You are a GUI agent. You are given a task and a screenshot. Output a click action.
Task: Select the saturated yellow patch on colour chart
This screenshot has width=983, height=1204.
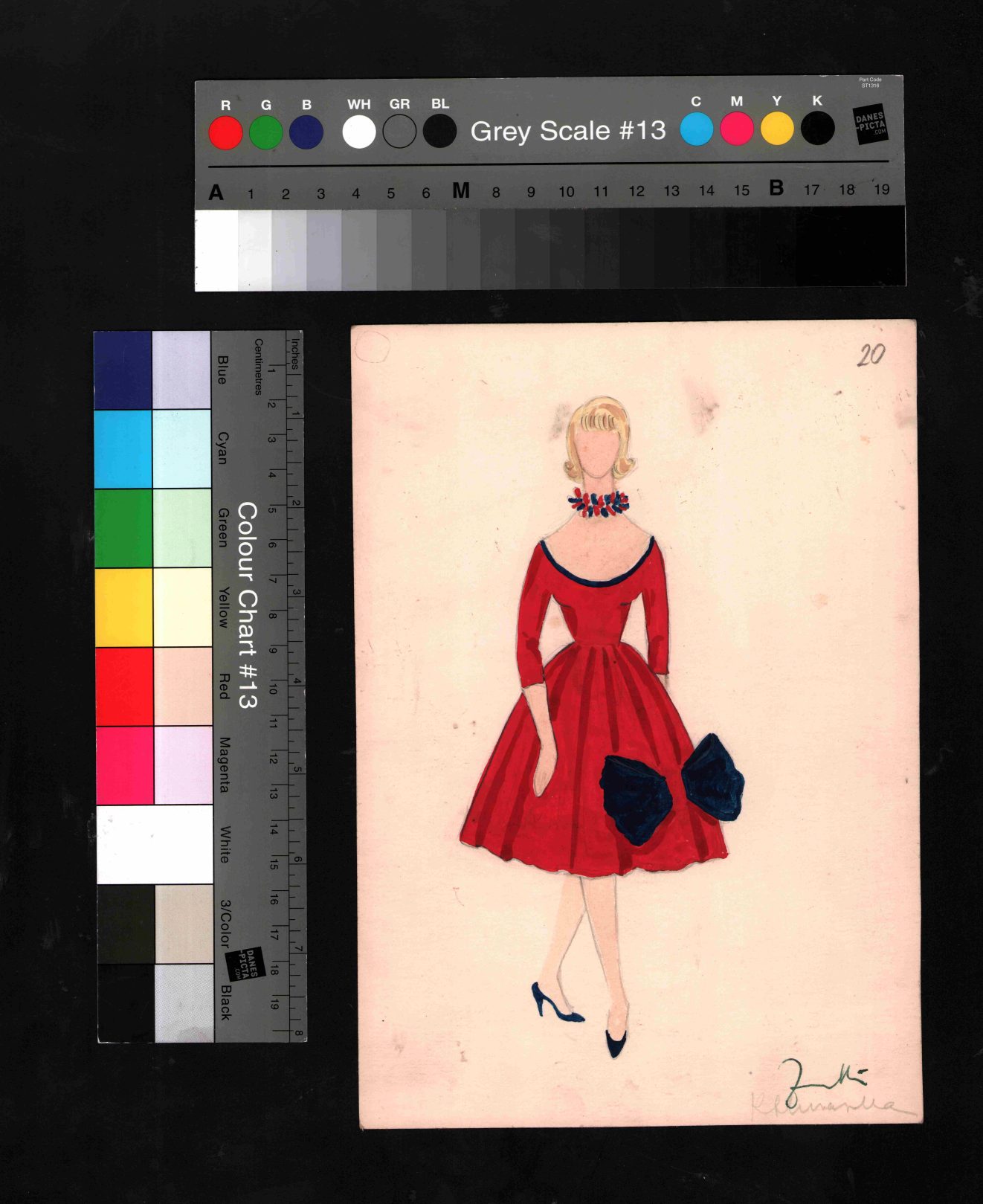pyautogui.click(x=124, y=607)
